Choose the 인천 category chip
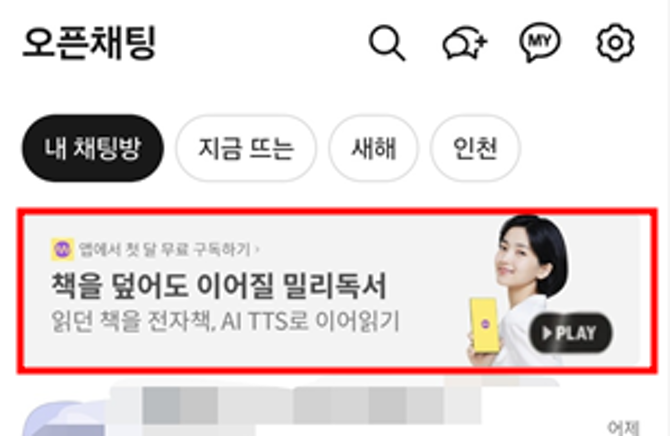670x436 pixels. [475, 148]
